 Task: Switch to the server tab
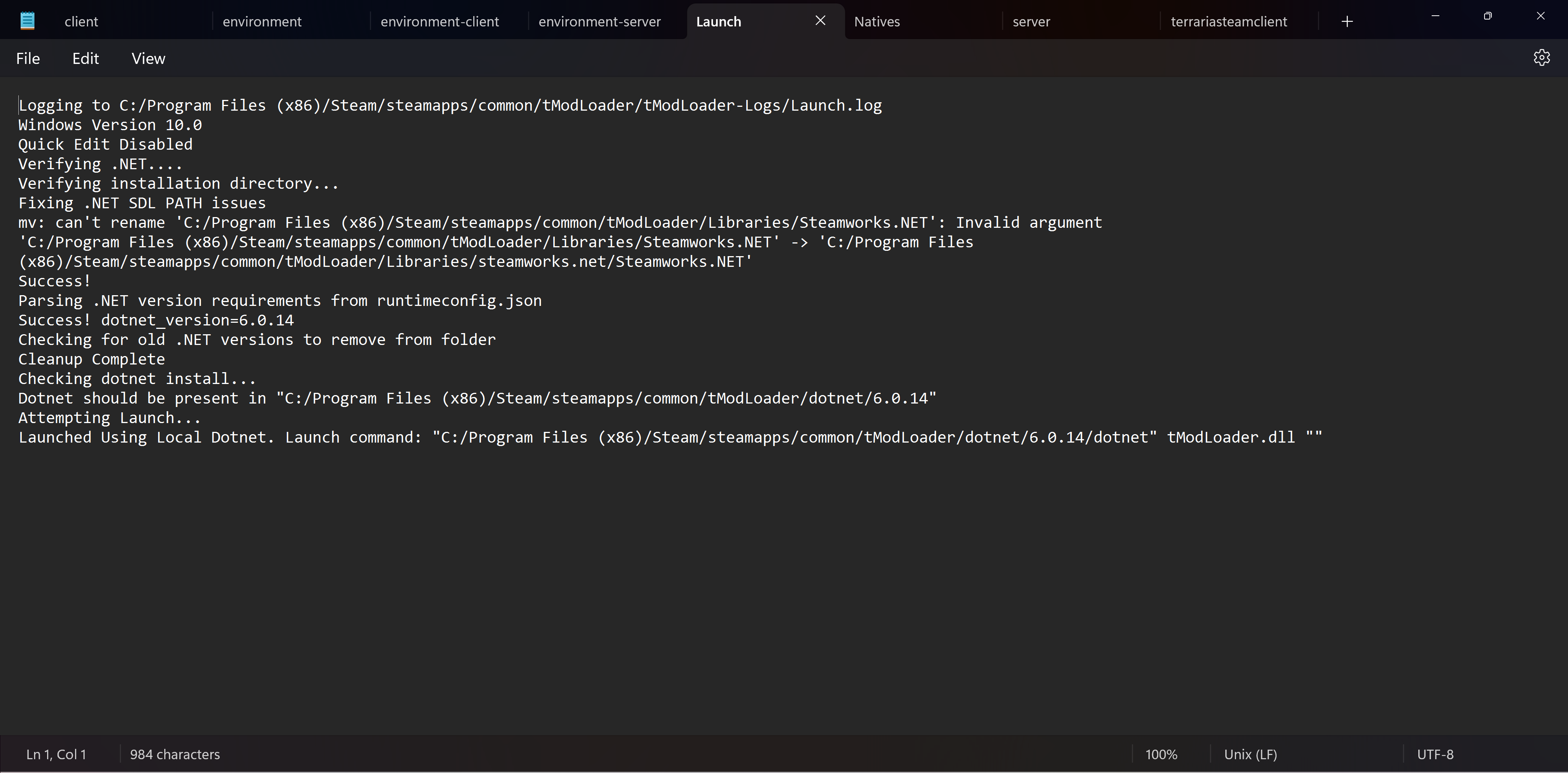pyautogui.click(x=1031, y=22)
